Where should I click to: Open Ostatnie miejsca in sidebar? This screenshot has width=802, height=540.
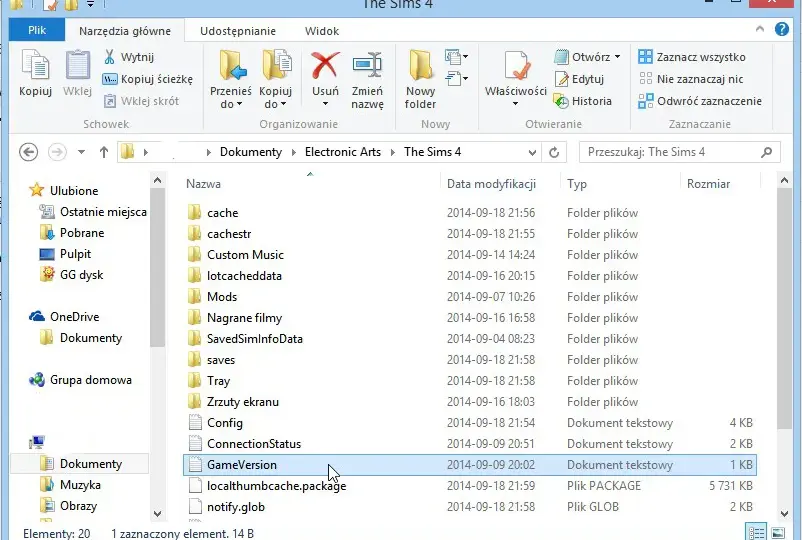(93, 212)
